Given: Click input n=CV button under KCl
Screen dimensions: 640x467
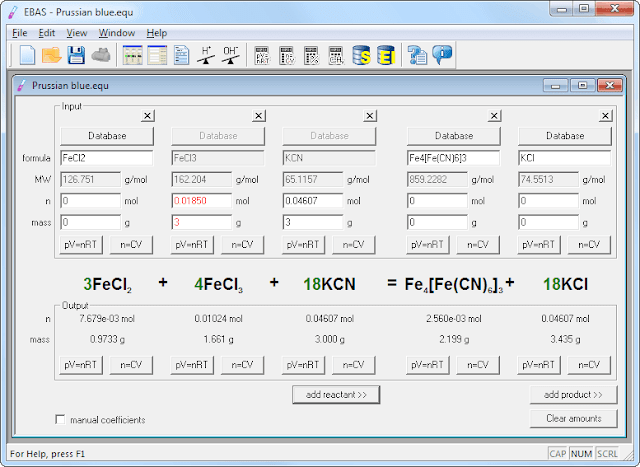Looking at the screenshot, I should (589, 245).
